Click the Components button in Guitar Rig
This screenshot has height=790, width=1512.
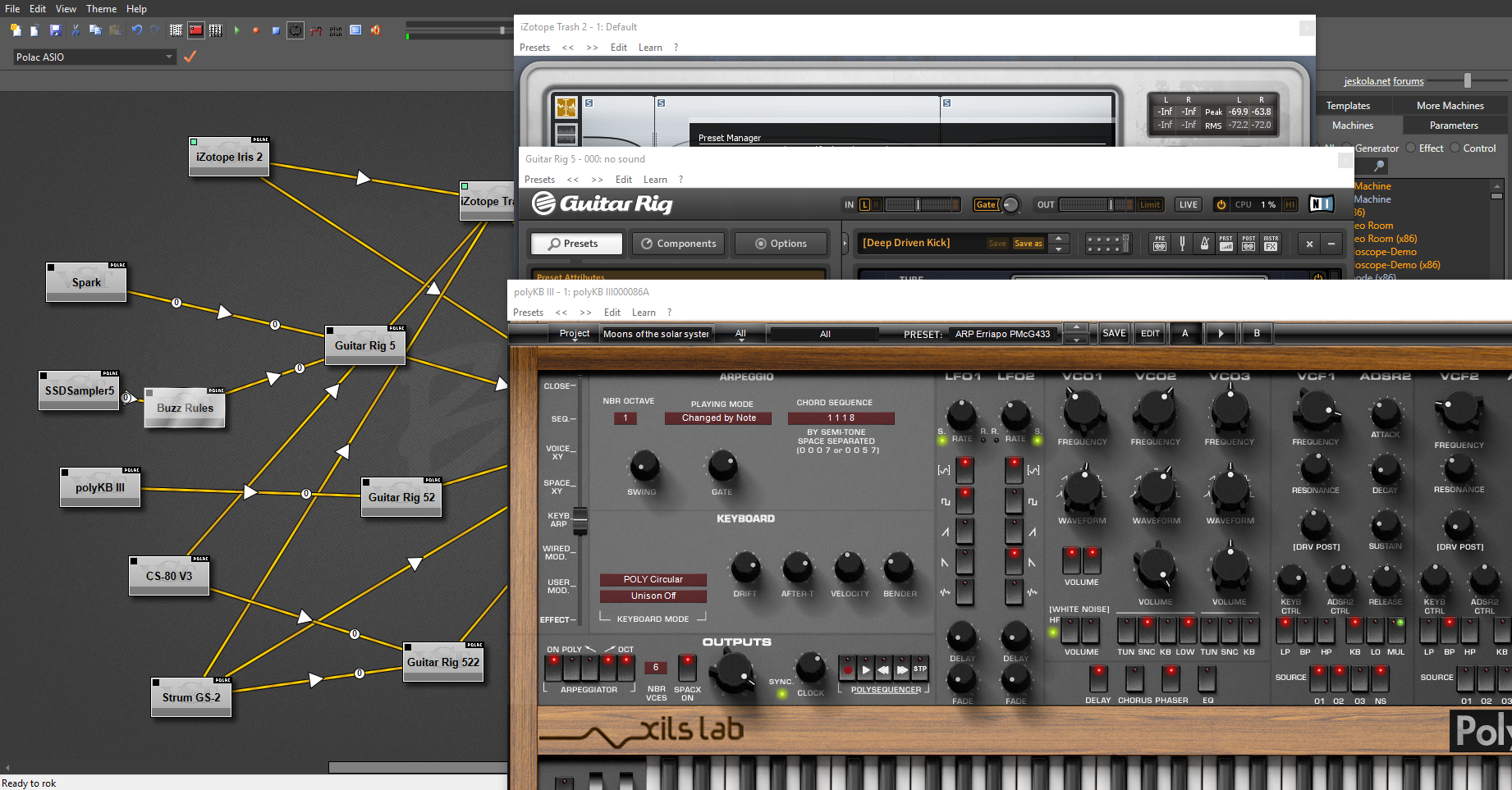tap(679, 244)
